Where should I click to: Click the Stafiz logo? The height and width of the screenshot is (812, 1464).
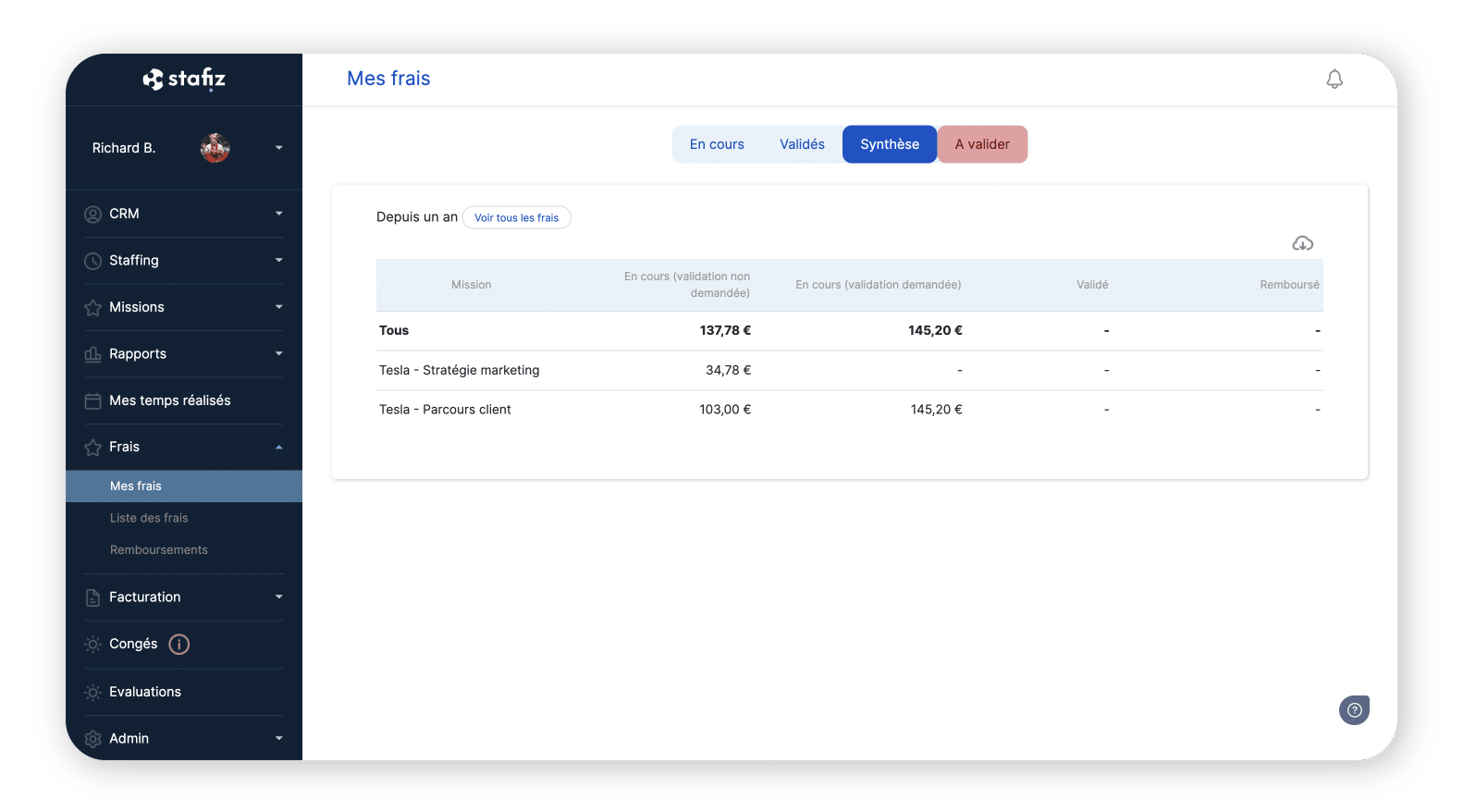pyautogui.click(x=184, y=80)
